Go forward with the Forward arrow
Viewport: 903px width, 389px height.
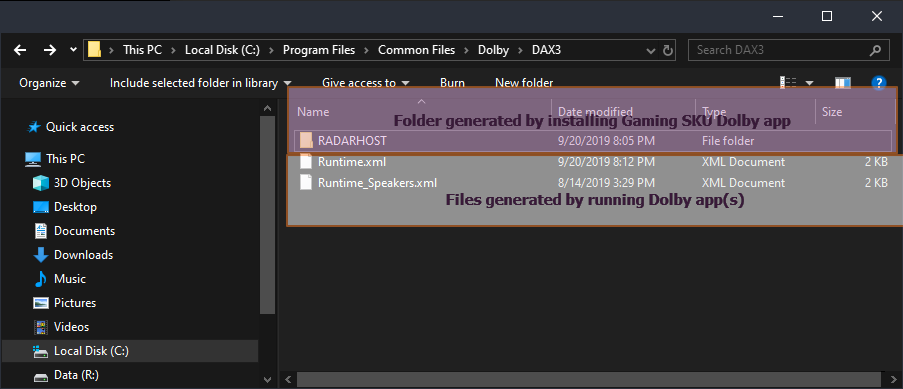pyautogui.click(x=50, y=50)
